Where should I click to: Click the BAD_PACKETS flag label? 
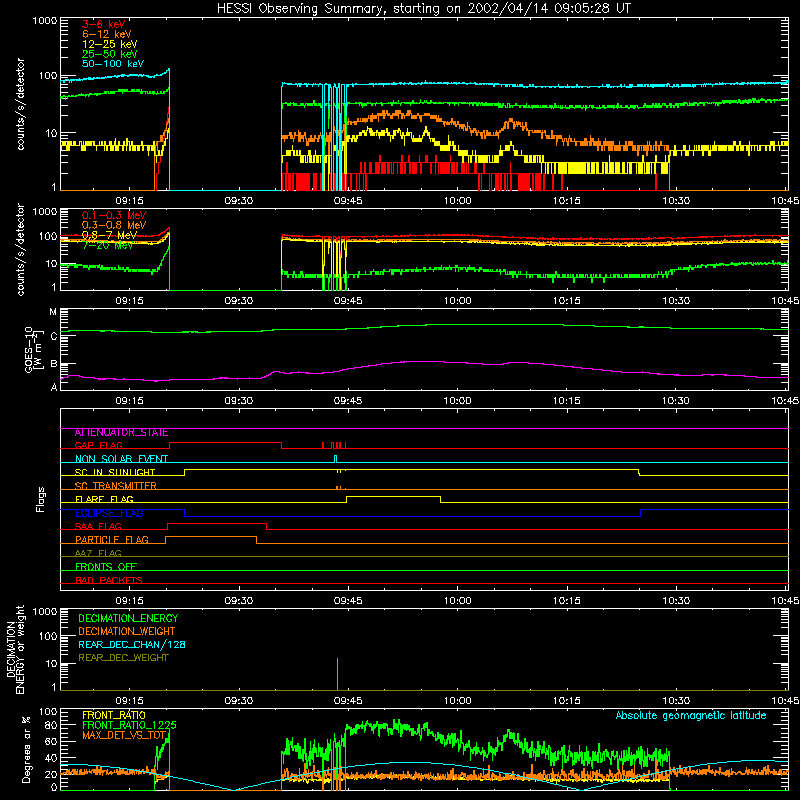(x=109, y=580)
